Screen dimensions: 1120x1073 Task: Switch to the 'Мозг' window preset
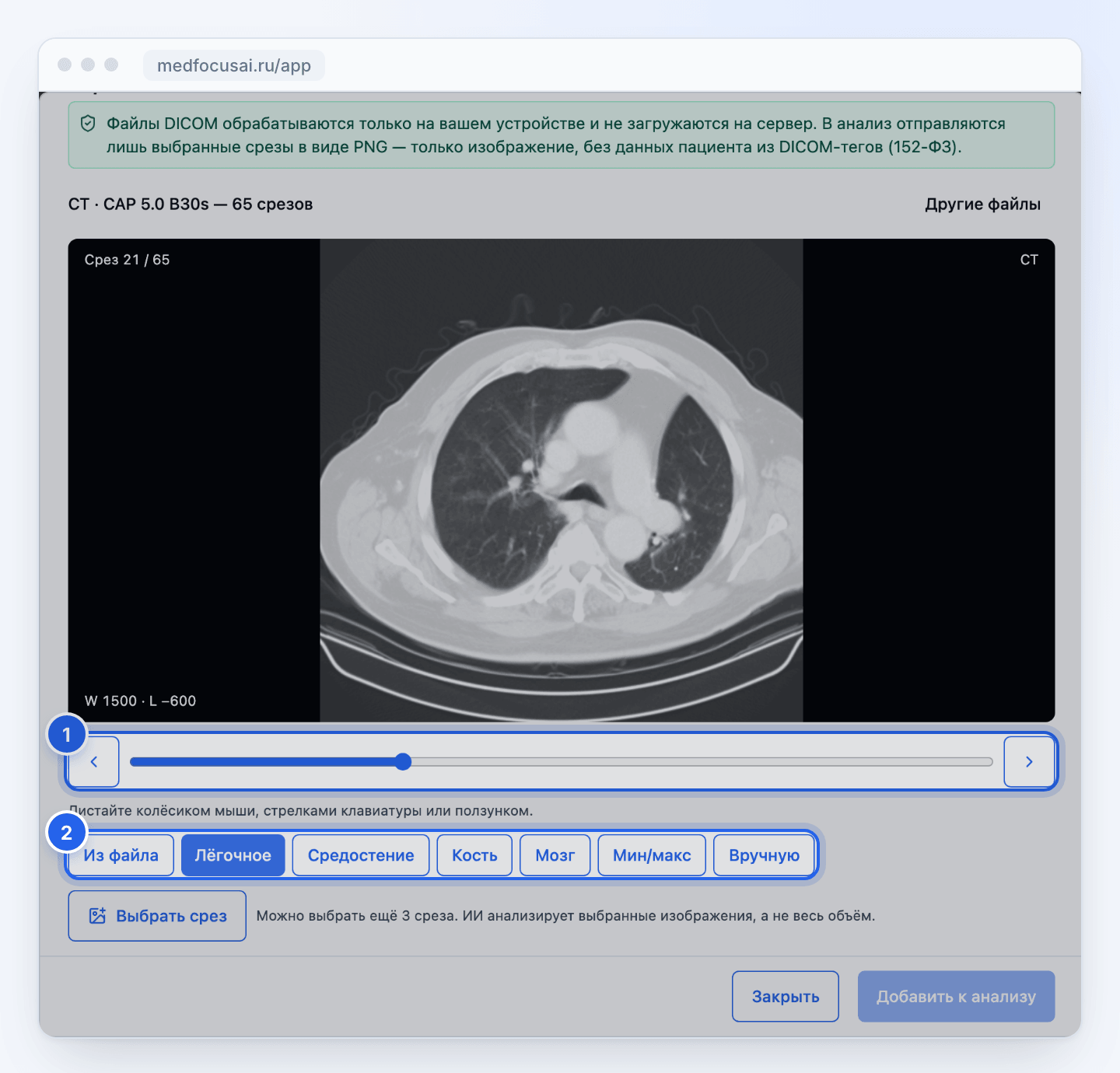click(555, 855)
